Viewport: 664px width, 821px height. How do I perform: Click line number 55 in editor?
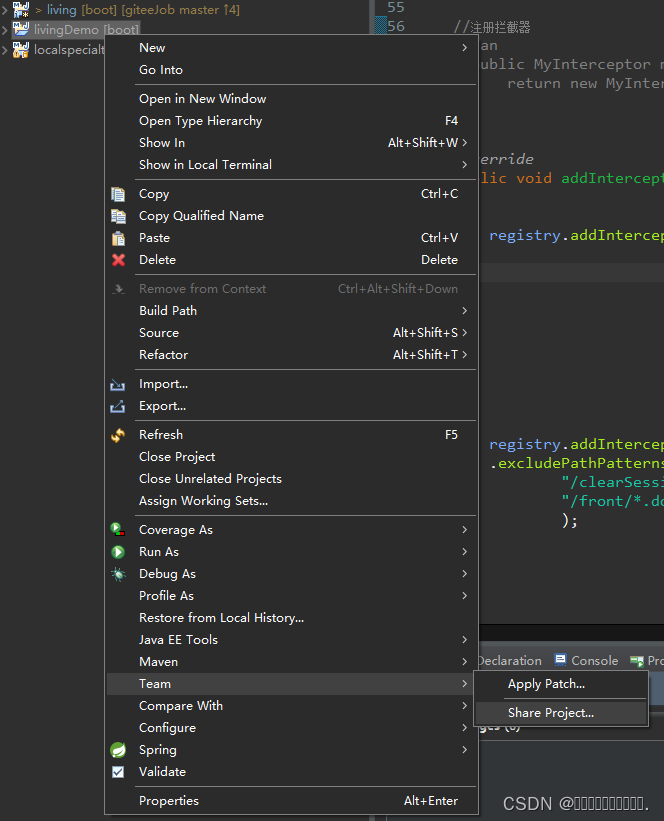coord(396,7)
